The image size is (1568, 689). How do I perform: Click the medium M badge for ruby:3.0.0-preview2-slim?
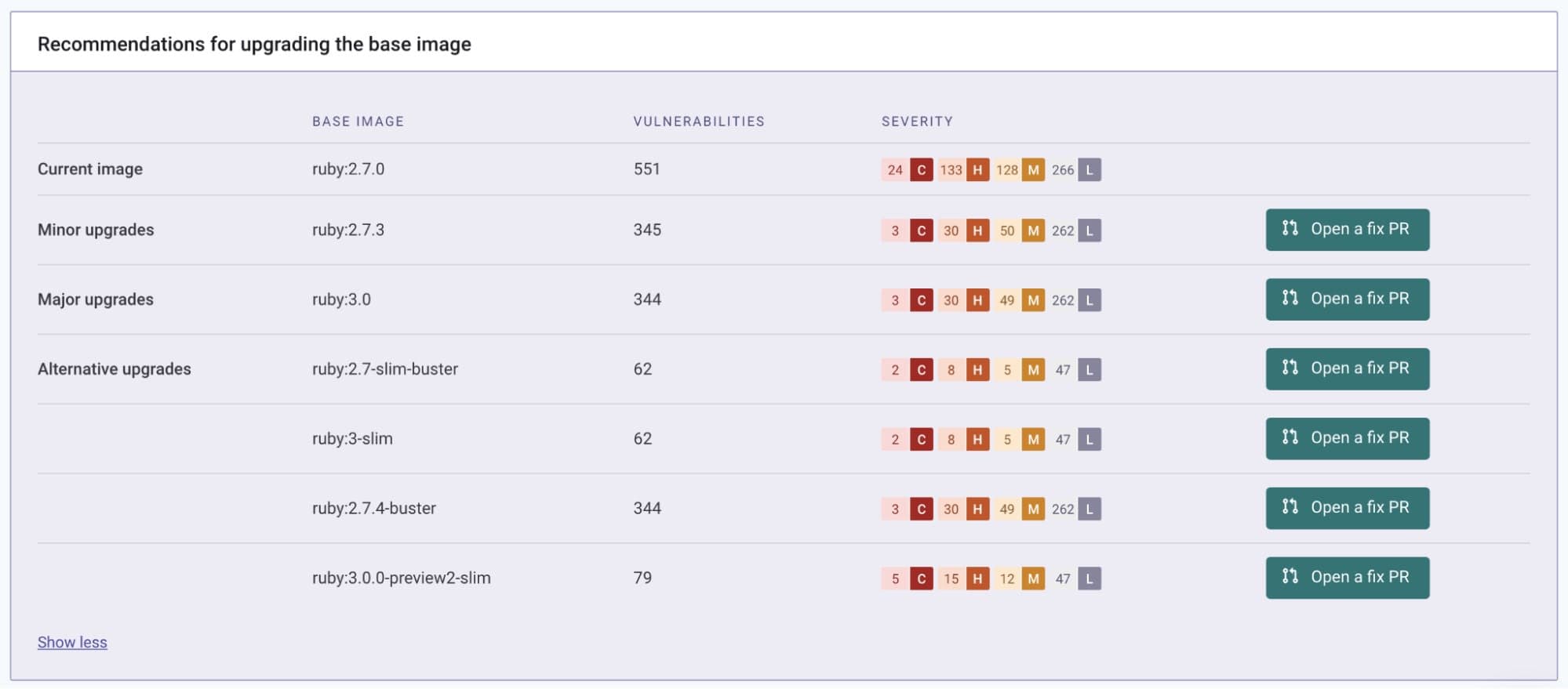tap(1034, 578)
